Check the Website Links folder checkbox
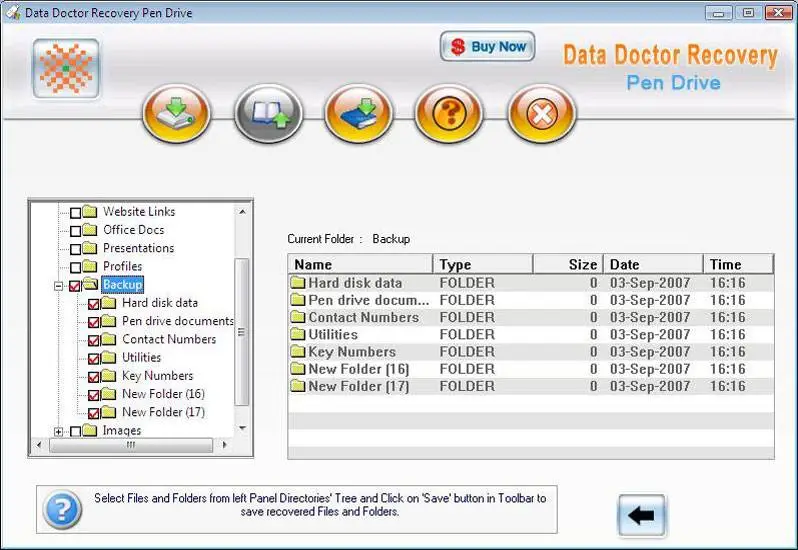 75,213
